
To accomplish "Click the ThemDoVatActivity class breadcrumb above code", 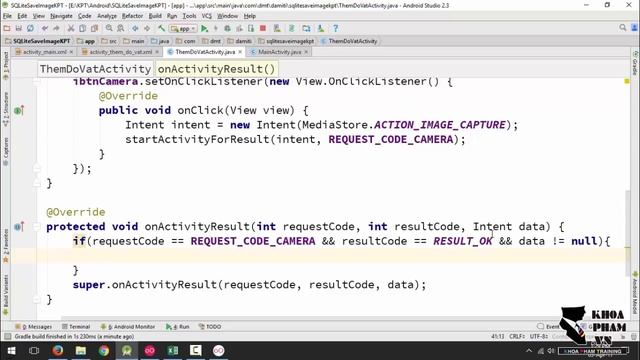I will coord(96,69).
